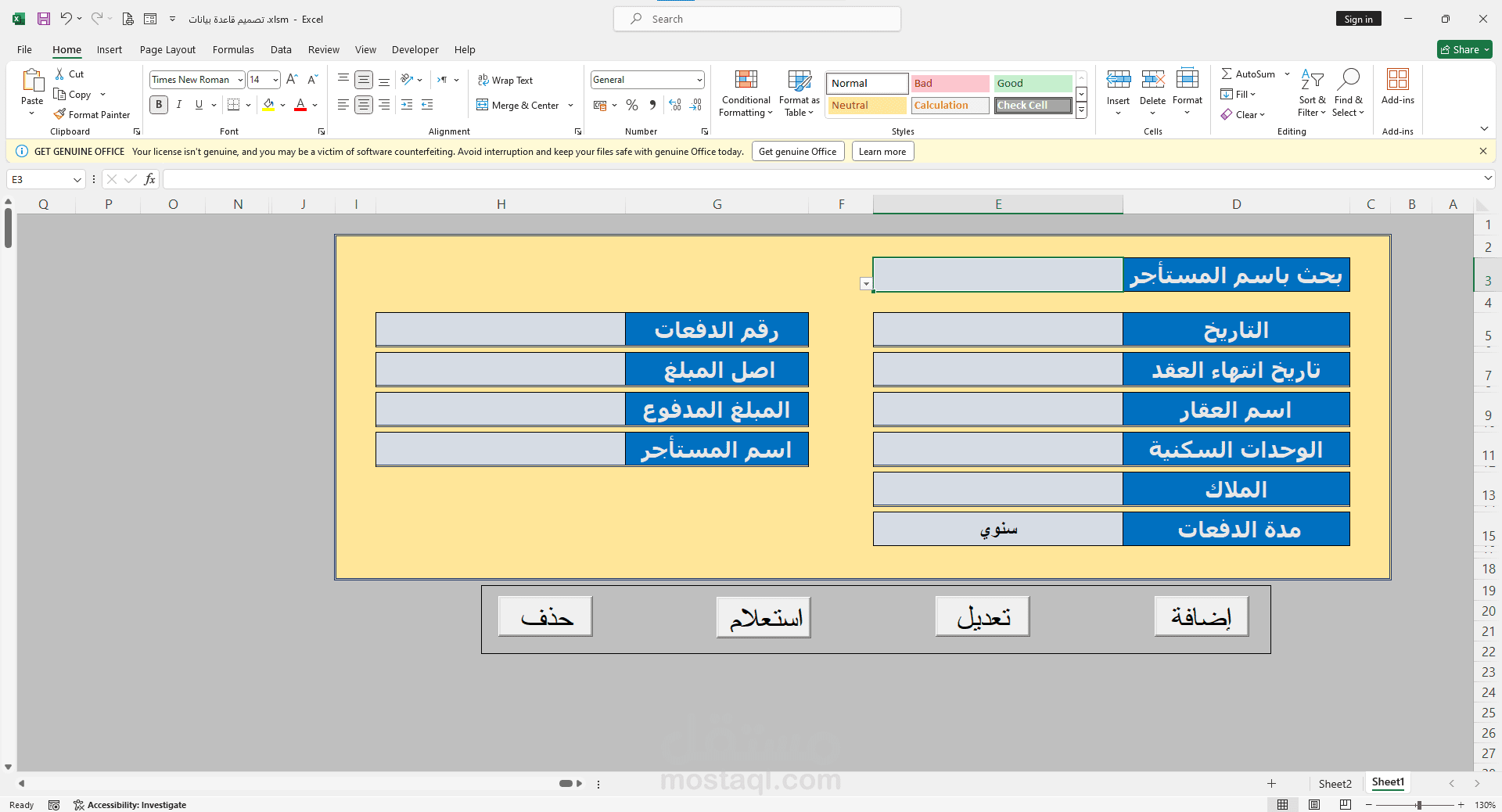Toggle underline formatting

tap(198, 104)
